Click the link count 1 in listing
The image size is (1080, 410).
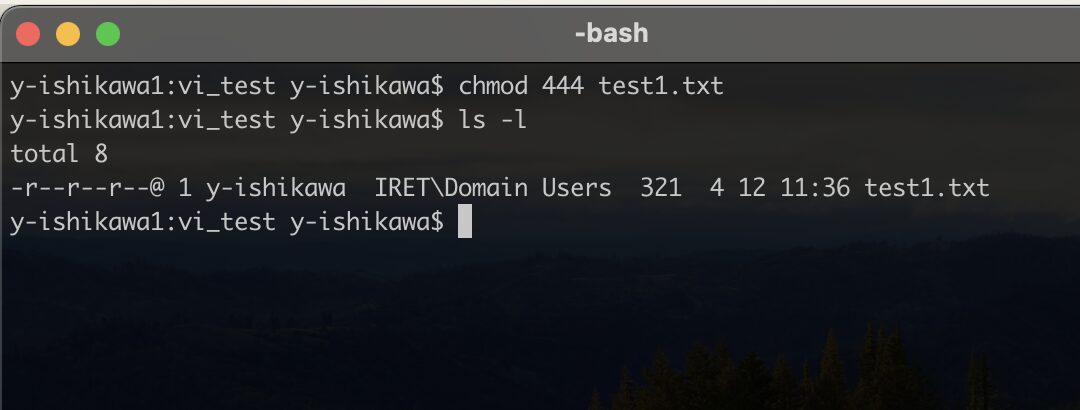pyautogui.click(x=185, y=187)
